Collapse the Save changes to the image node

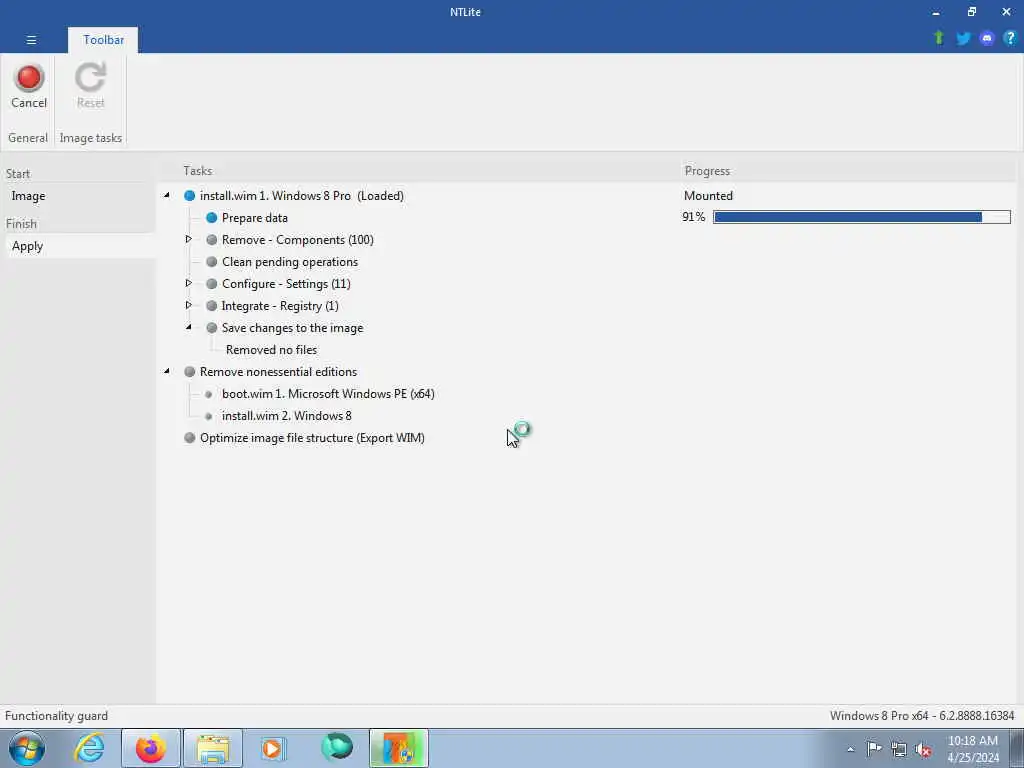(x=189, y=327)
